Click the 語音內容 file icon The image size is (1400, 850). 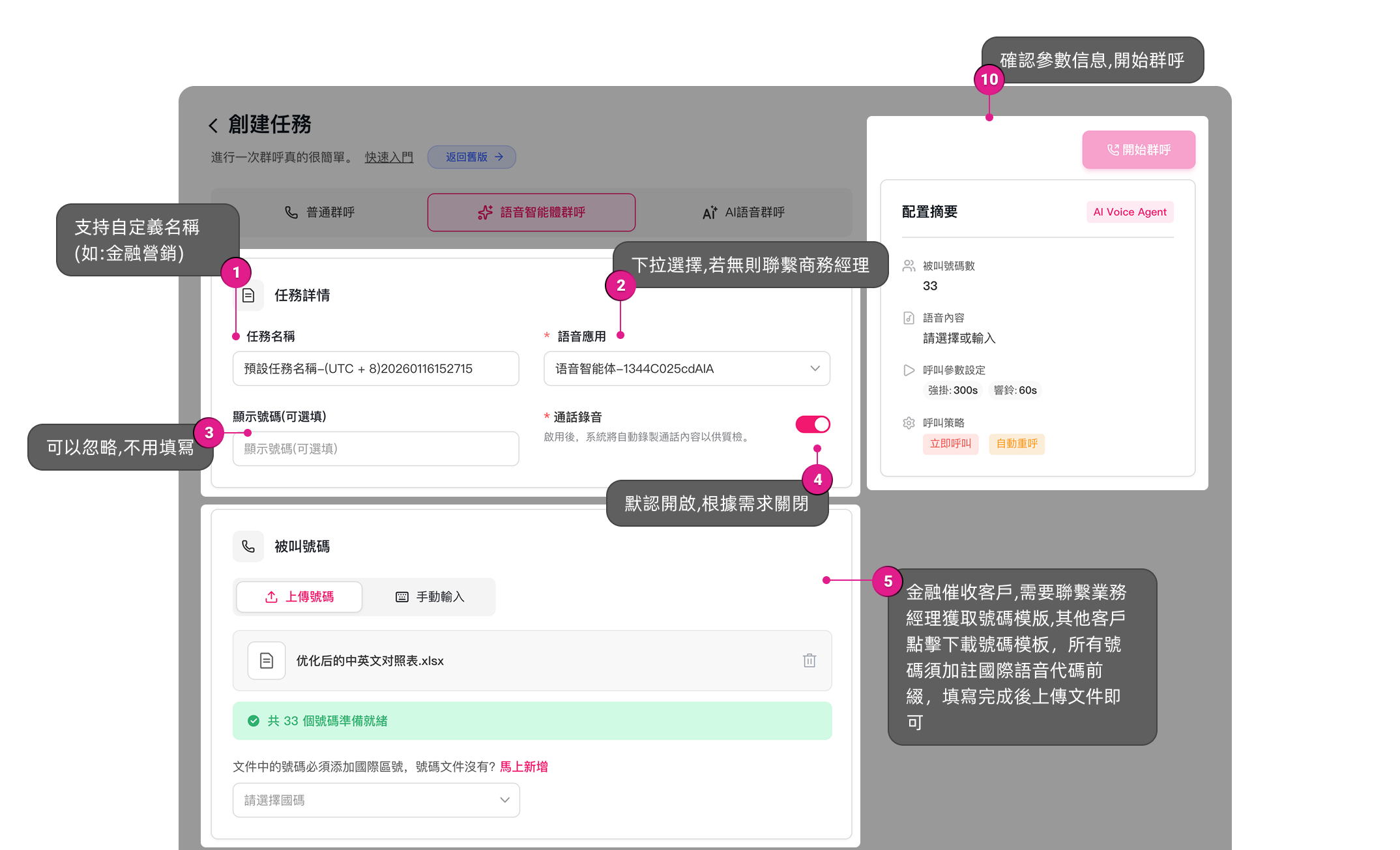pyautogui.click(x=909, y=318)
